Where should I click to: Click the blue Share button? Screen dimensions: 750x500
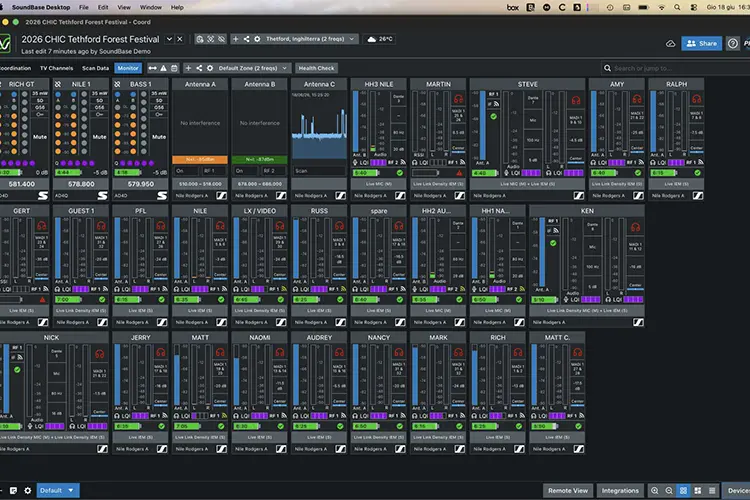pos(702,44)
